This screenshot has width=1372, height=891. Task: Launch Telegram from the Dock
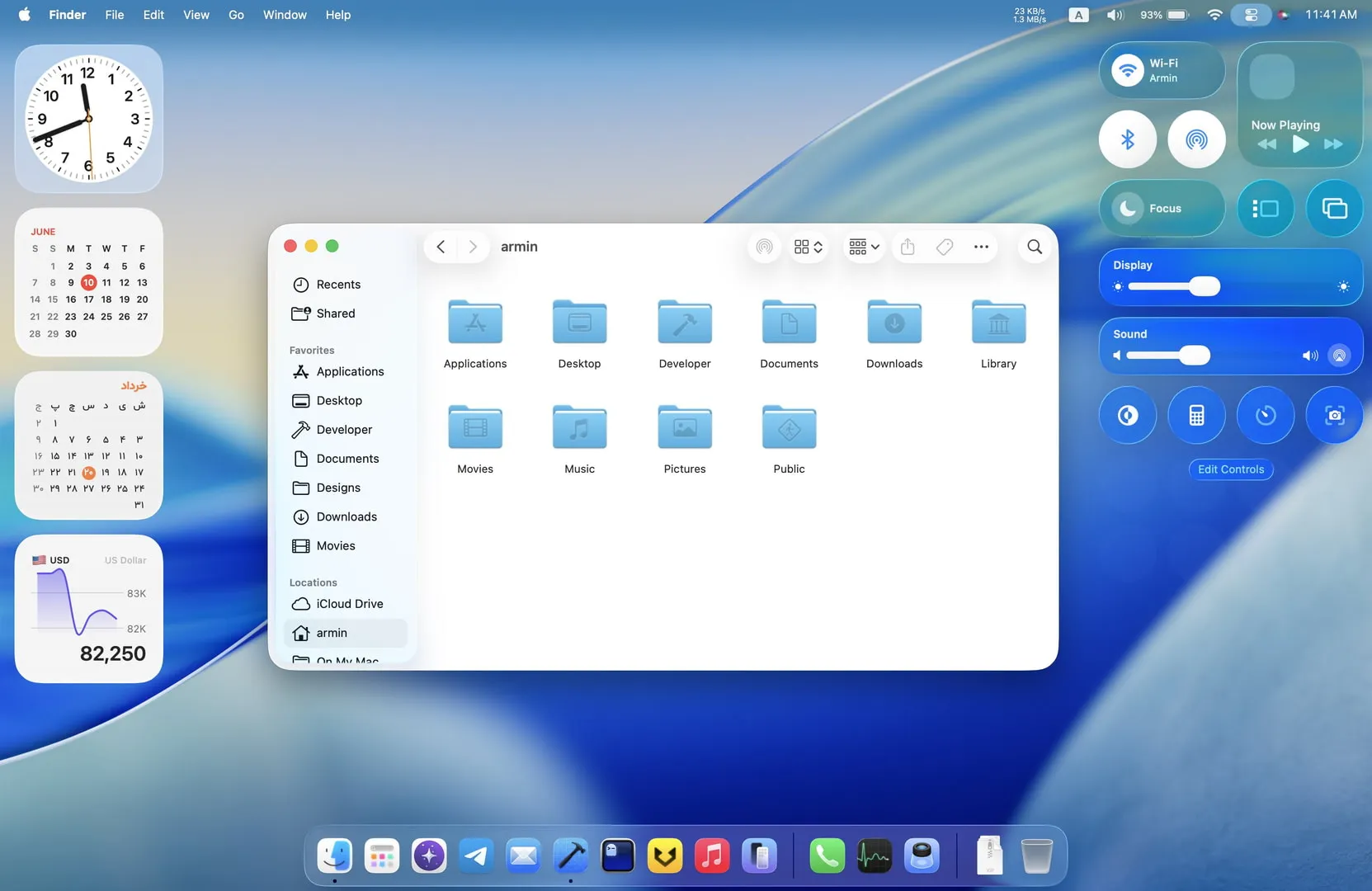(x=476, y=856)
